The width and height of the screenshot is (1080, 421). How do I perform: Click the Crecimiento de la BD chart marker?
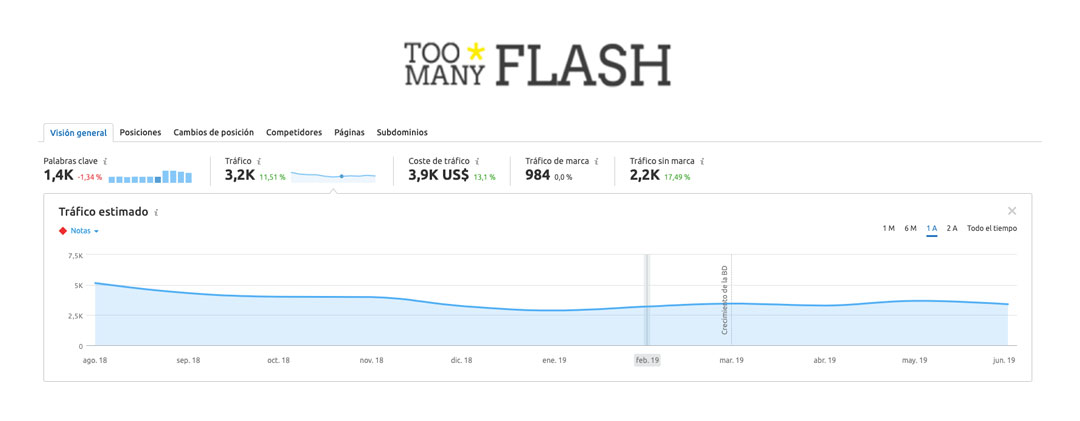pos(725,300)
